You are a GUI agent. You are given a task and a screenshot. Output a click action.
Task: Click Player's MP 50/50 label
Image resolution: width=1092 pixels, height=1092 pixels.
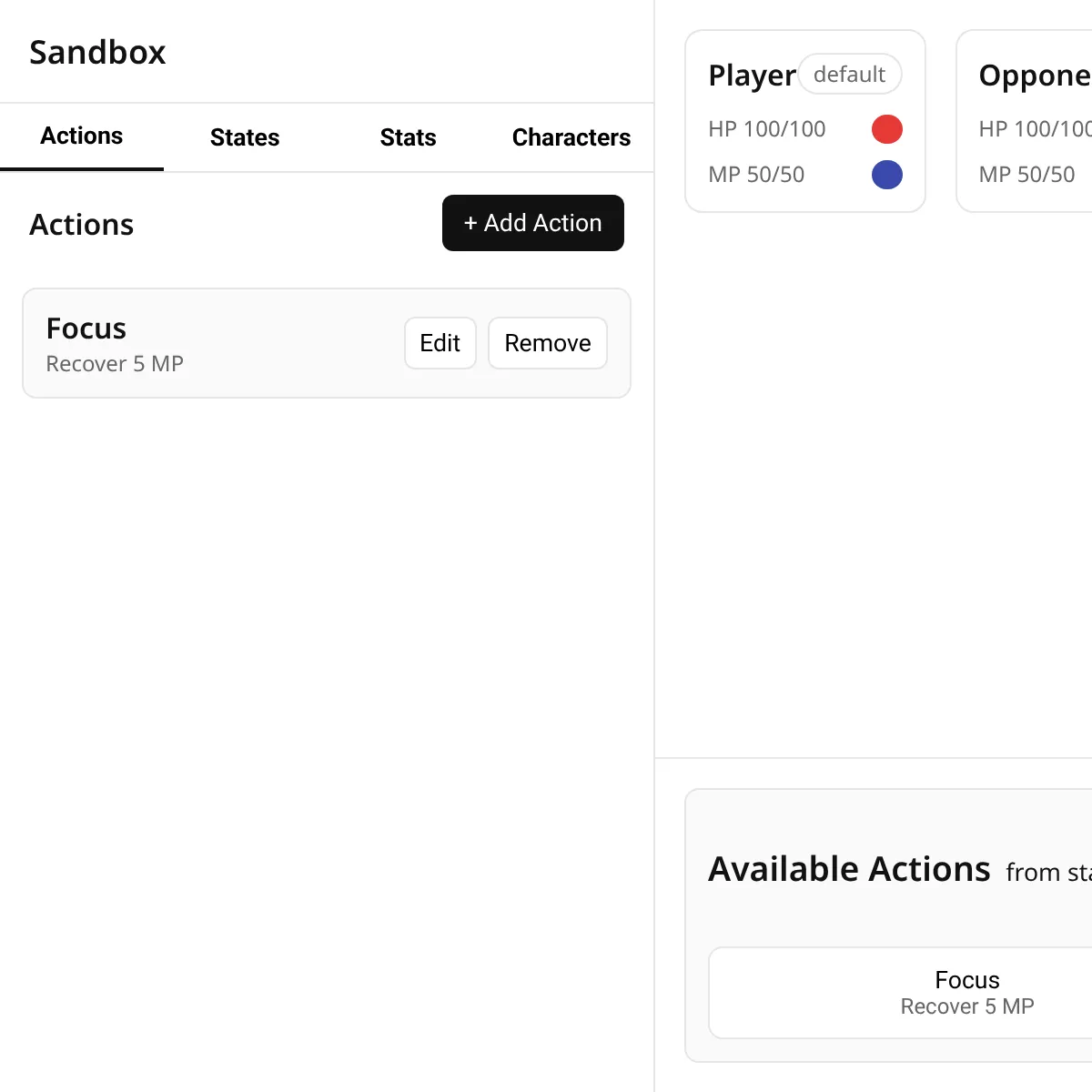click(x=756, y=175)
